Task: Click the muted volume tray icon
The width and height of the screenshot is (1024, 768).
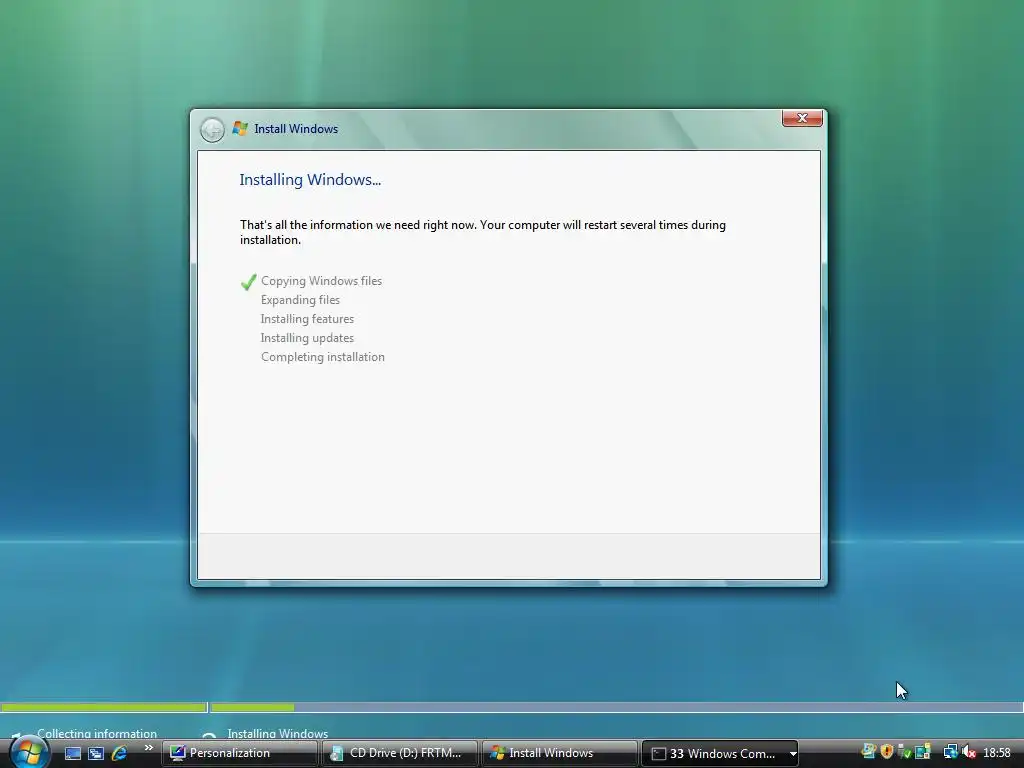Action: point(968,752)
